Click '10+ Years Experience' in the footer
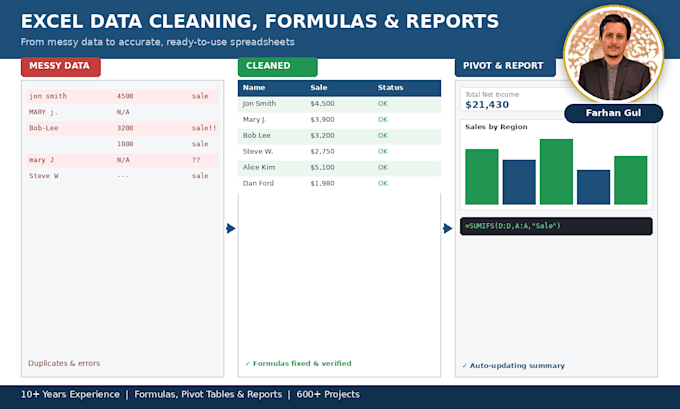Image resolution: width=680 pixels, height=409 pixels. click(x=70, y=394)
